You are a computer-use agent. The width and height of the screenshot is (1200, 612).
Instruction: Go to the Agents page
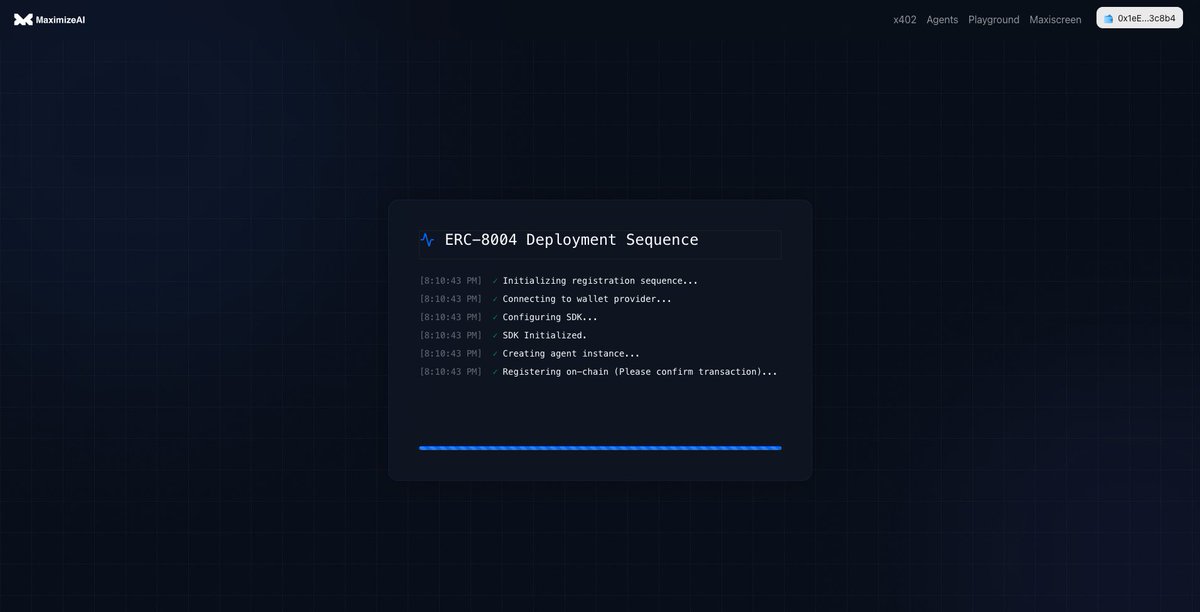click(942, 19)
